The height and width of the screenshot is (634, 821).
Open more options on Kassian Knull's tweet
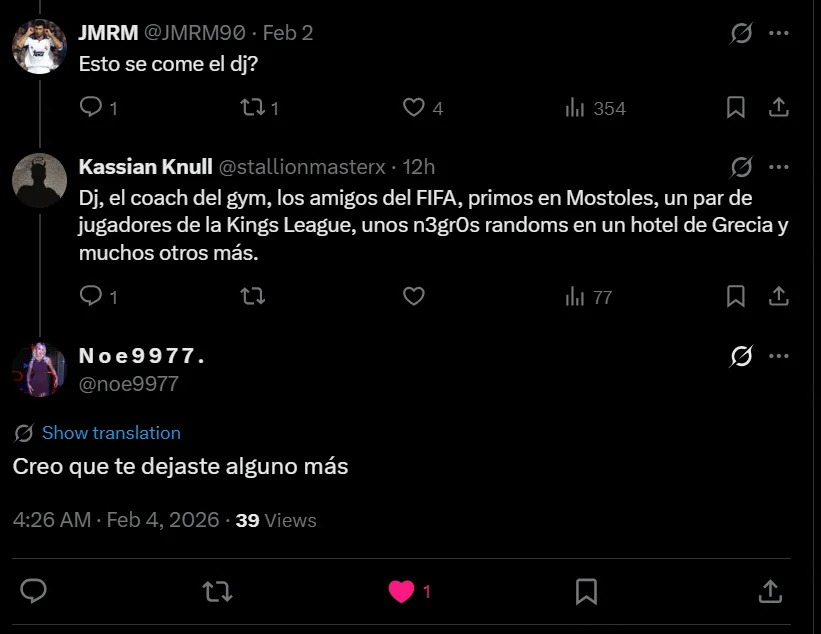pos(779,166)
